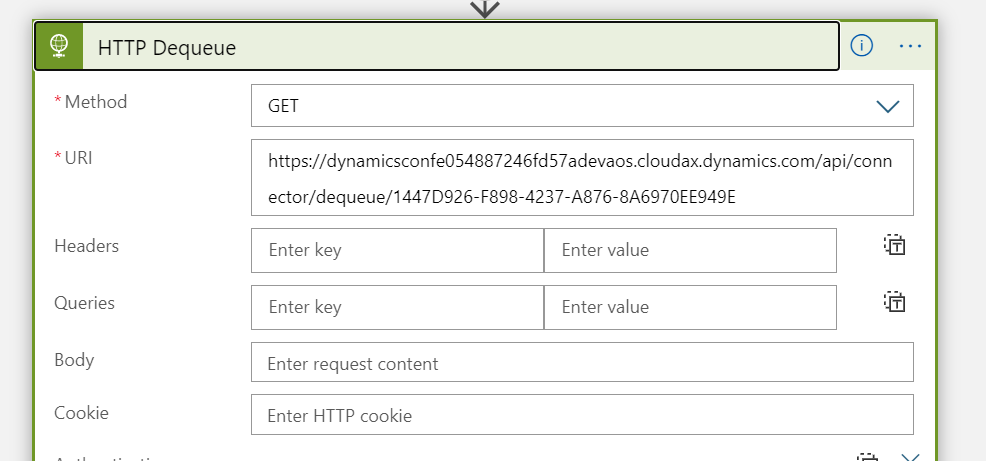Click the Body request content field
This screenshot has width=986, height=461.
pyautogui.click(x=582, y=362)
